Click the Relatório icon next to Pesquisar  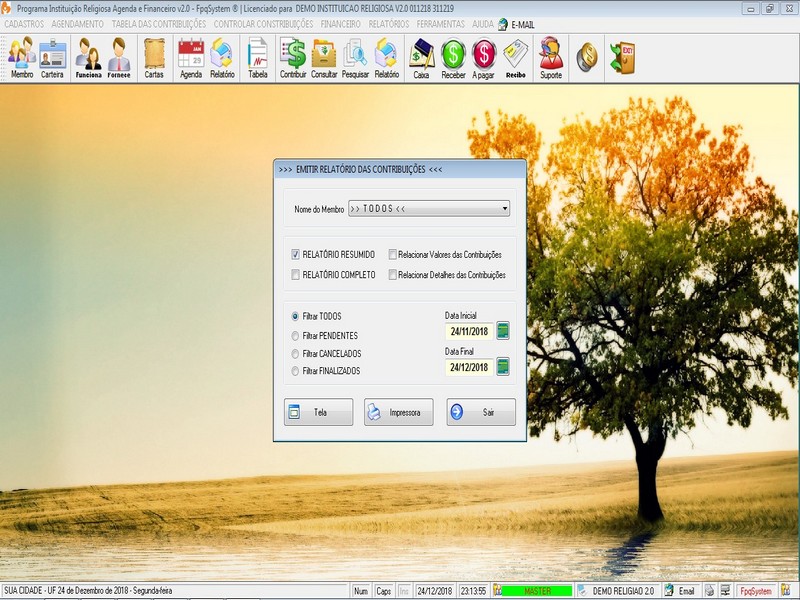pos(387,58)
